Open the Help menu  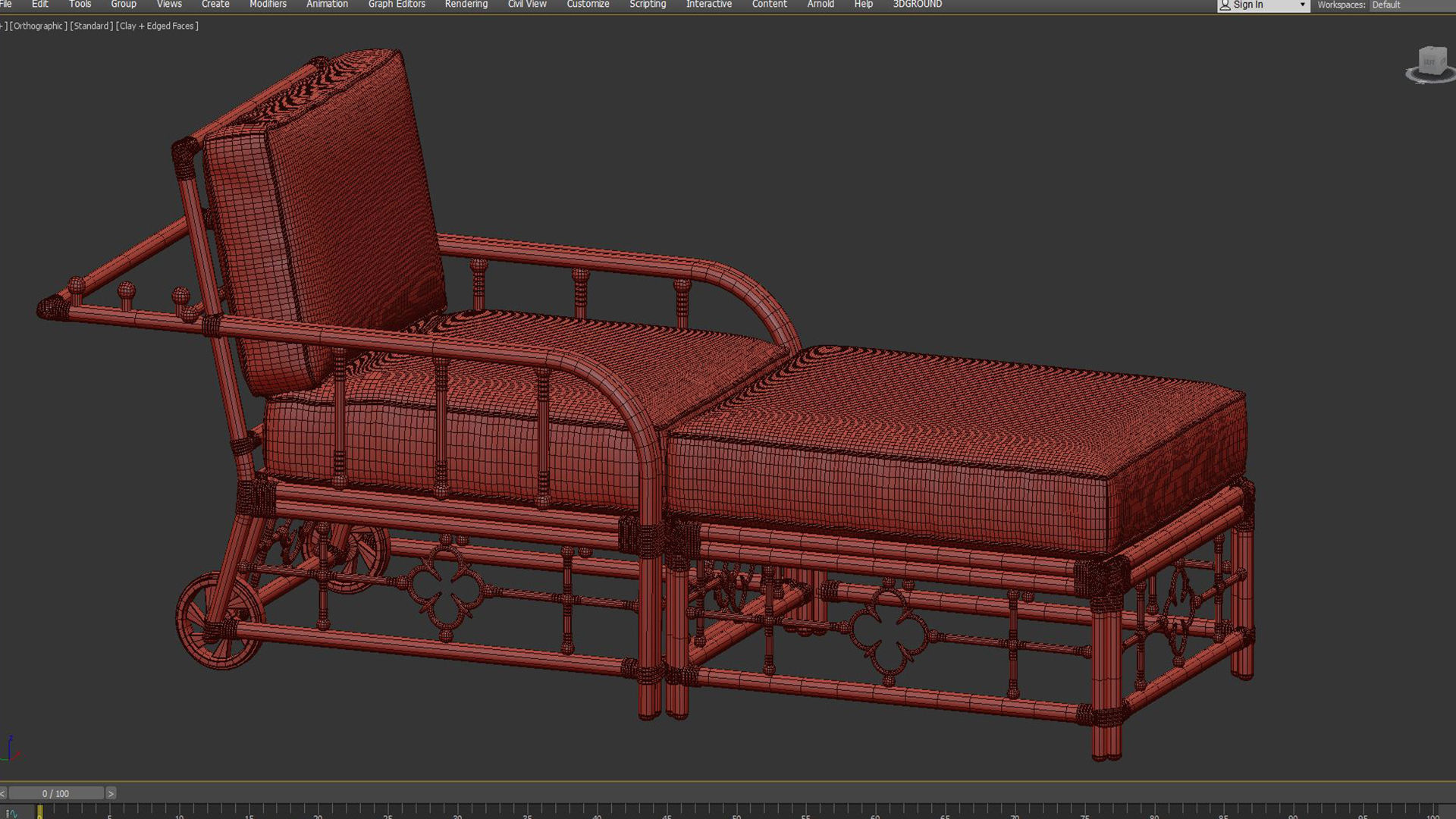coord(863,5)
